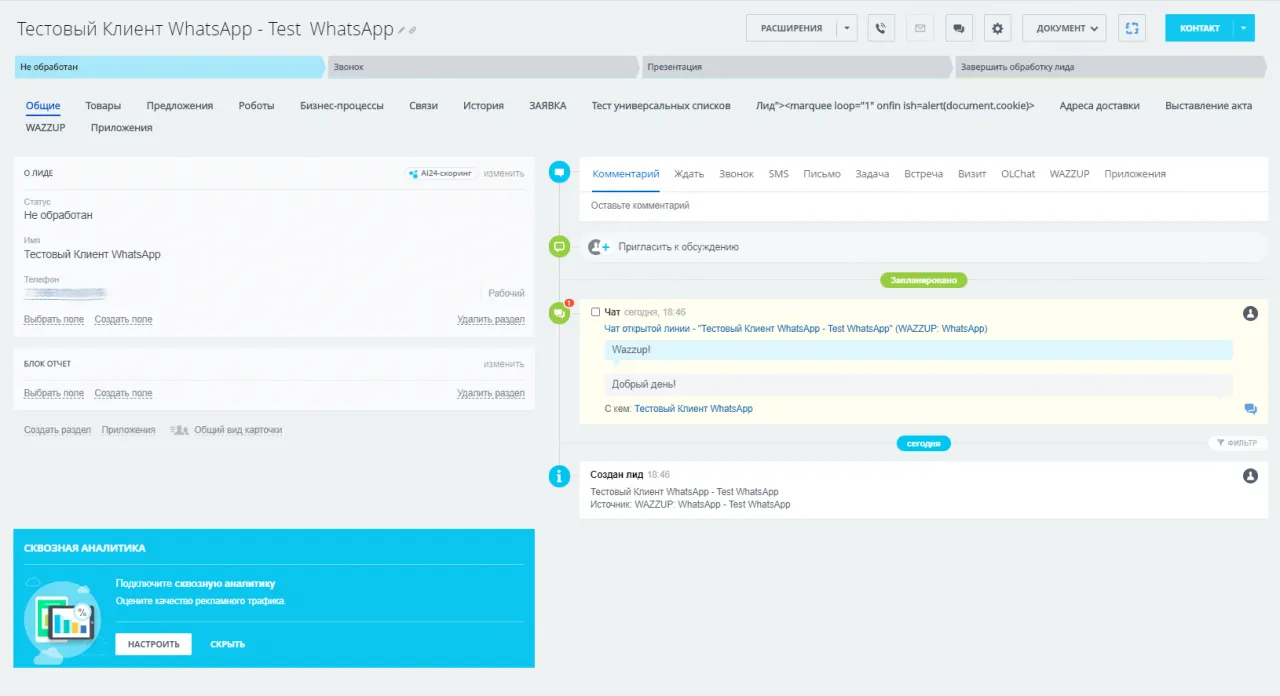This screenshot has height=696, width=1280.
Task: Open the ДОКУМЕНТ dropdown
Action: tap(1064, 28)
